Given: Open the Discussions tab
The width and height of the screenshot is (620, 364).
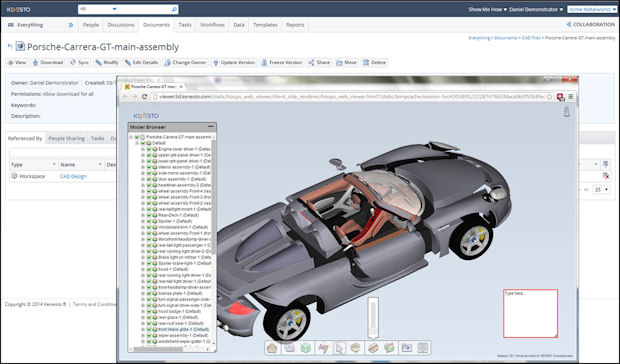Looking at the screenshot, I should [121, 25].
